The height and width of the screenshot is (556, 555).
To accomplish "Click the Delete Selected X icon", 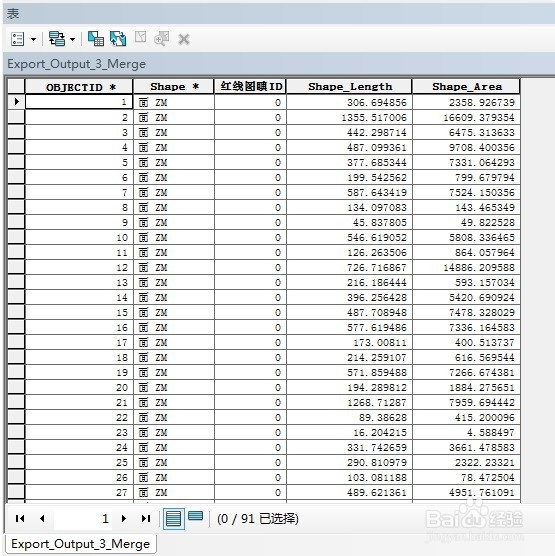I will click(184, 39).
